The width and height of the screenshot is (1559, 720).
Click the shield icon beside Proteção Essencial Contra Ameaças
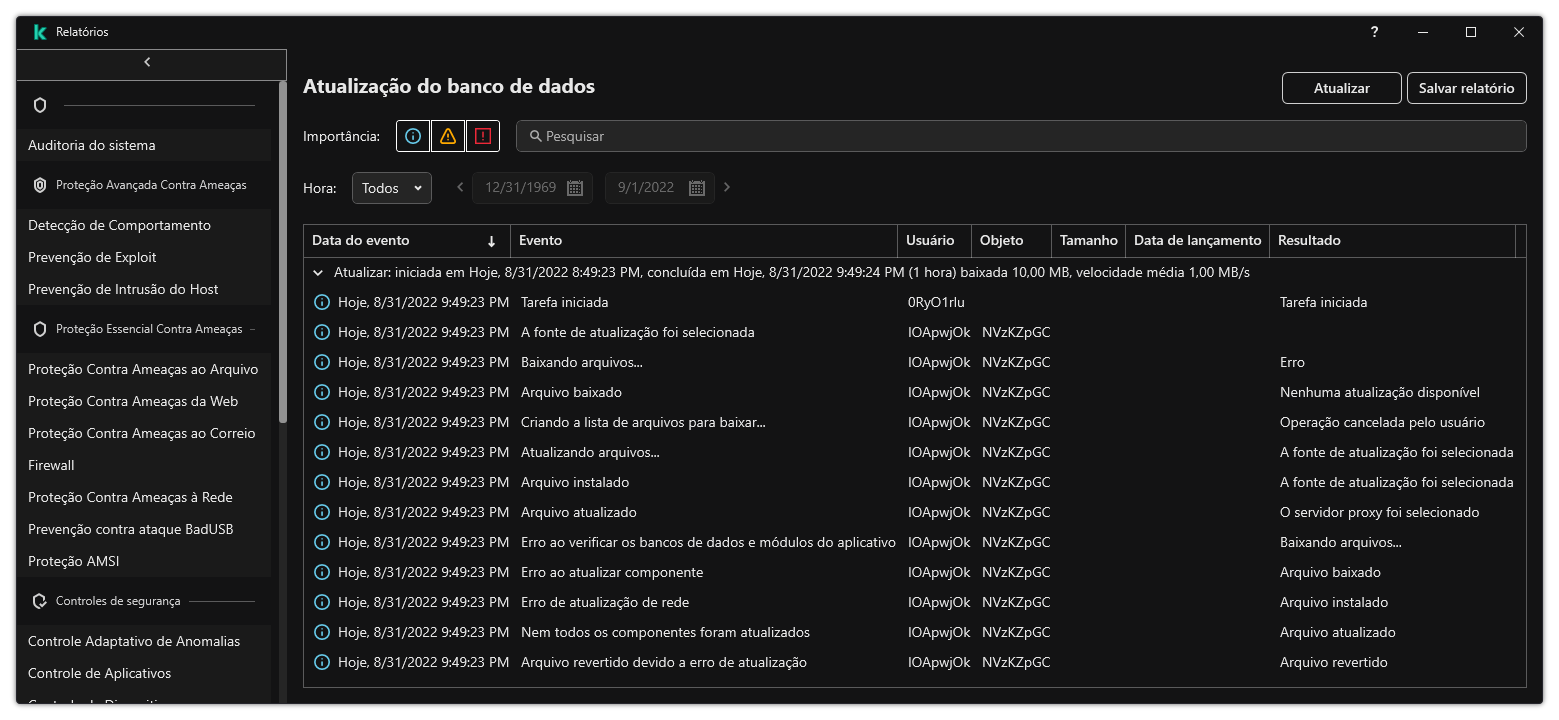[40, 328]
